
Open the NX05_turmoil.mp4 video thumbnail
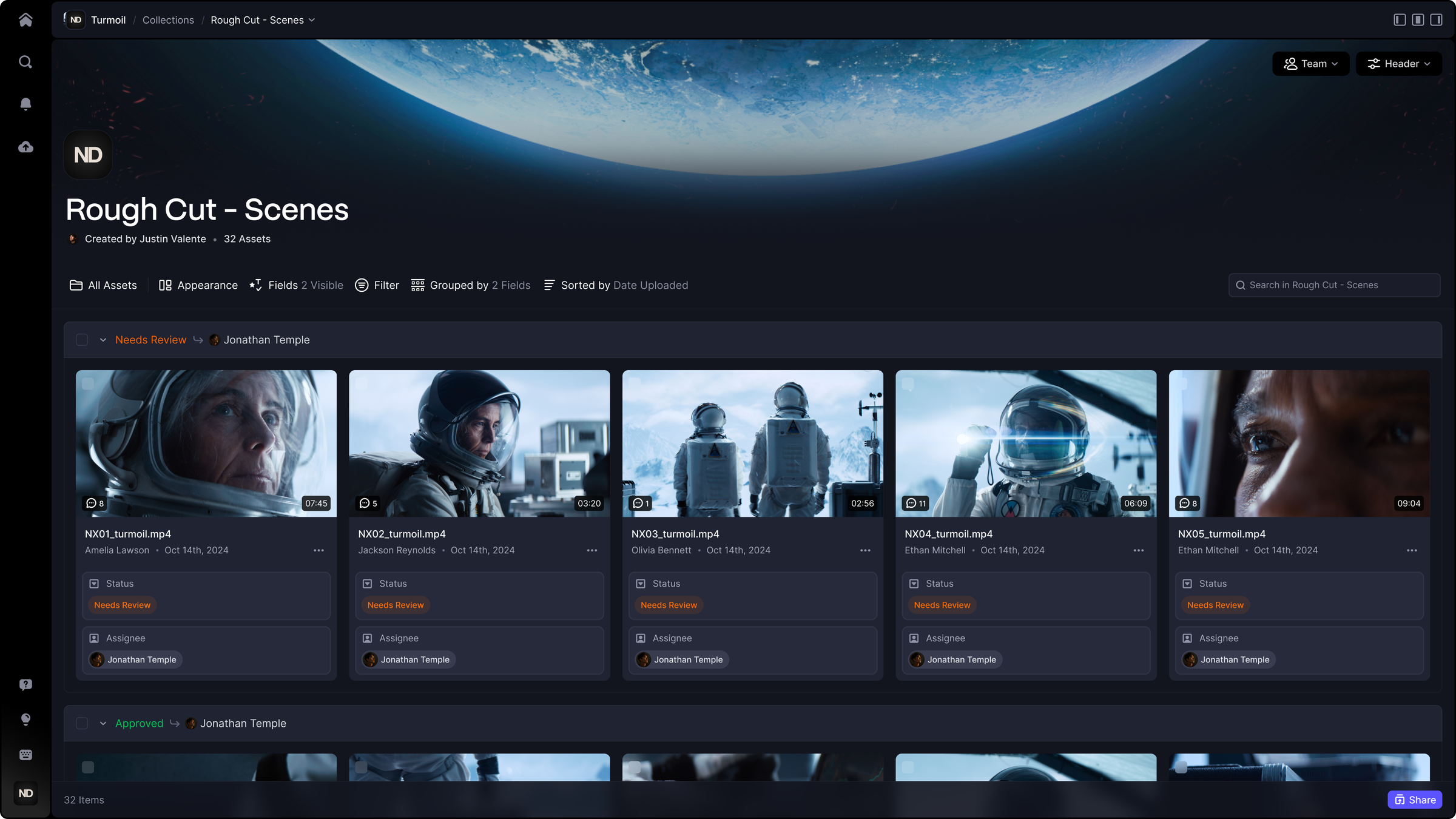1299,443
